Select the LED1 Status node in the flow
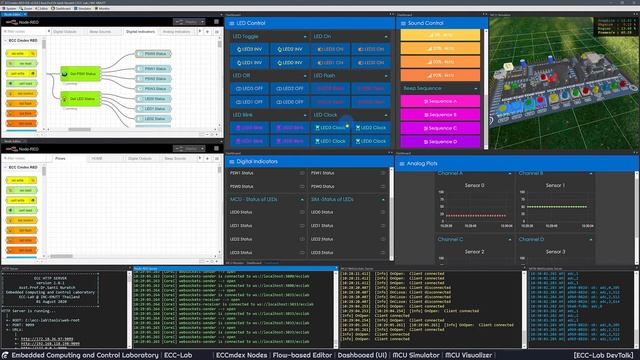This screenshot has height=360, width=640. [x=153, y=109]
